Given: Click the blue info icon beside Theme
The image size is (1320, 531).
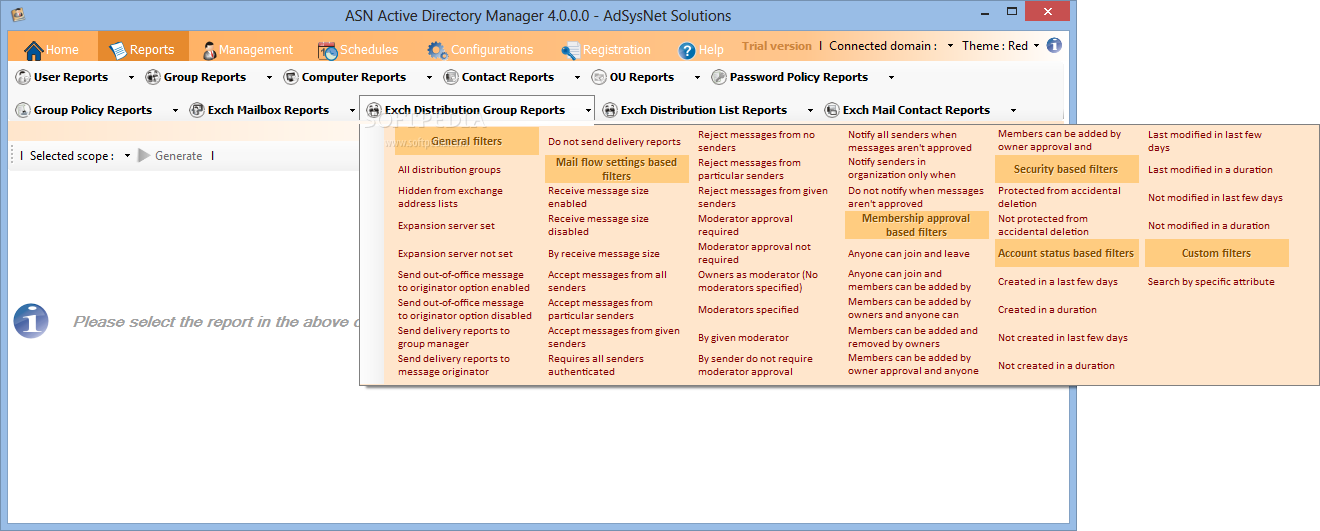Looking at the screenshot, I should click(1054, 45).
